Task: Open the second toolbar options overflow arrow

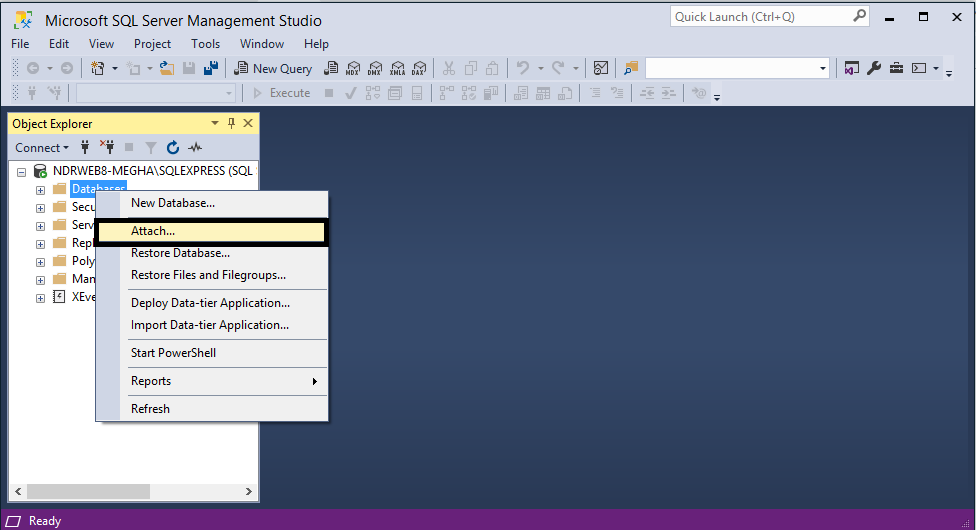Action: click(717, 97)
